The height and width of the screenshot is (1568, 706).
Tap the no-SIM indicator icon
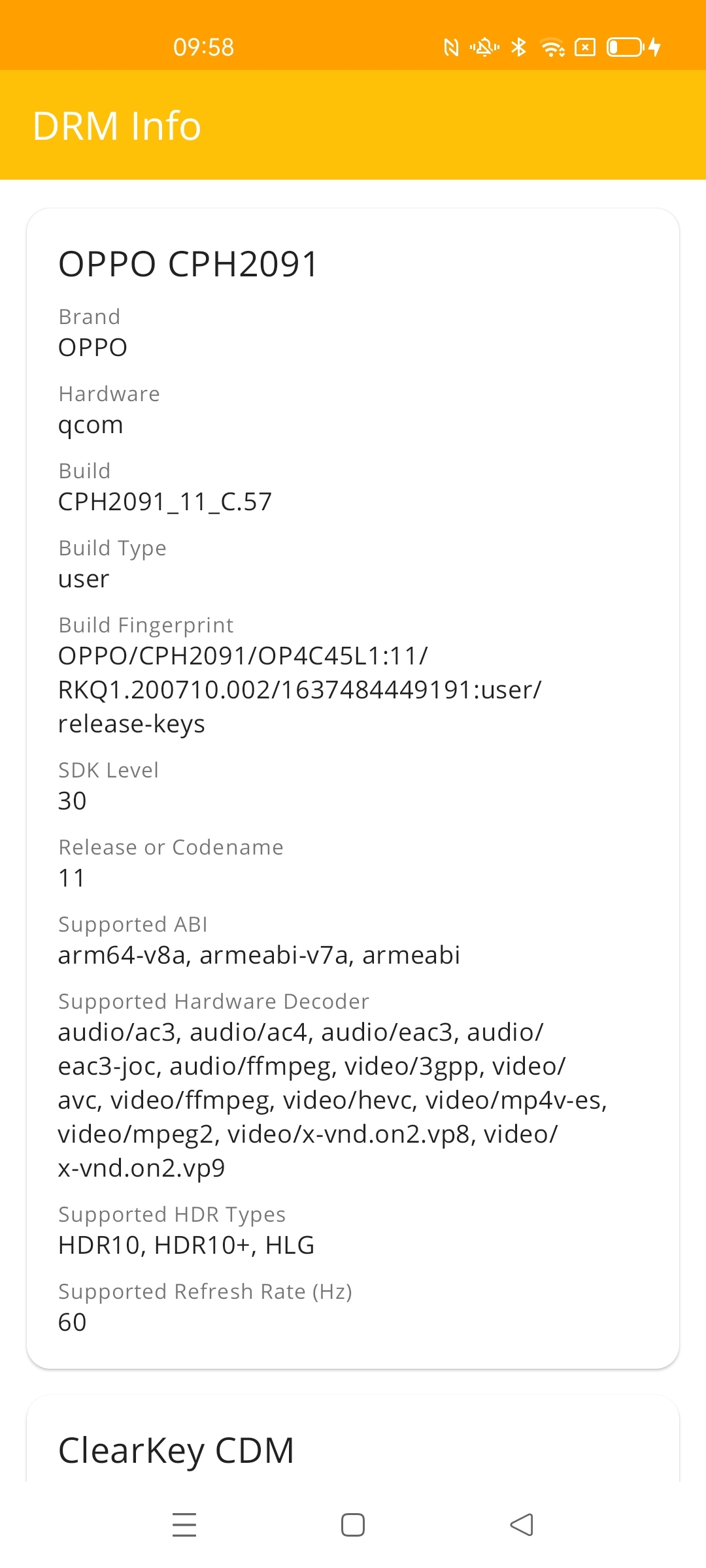point(584,46)
